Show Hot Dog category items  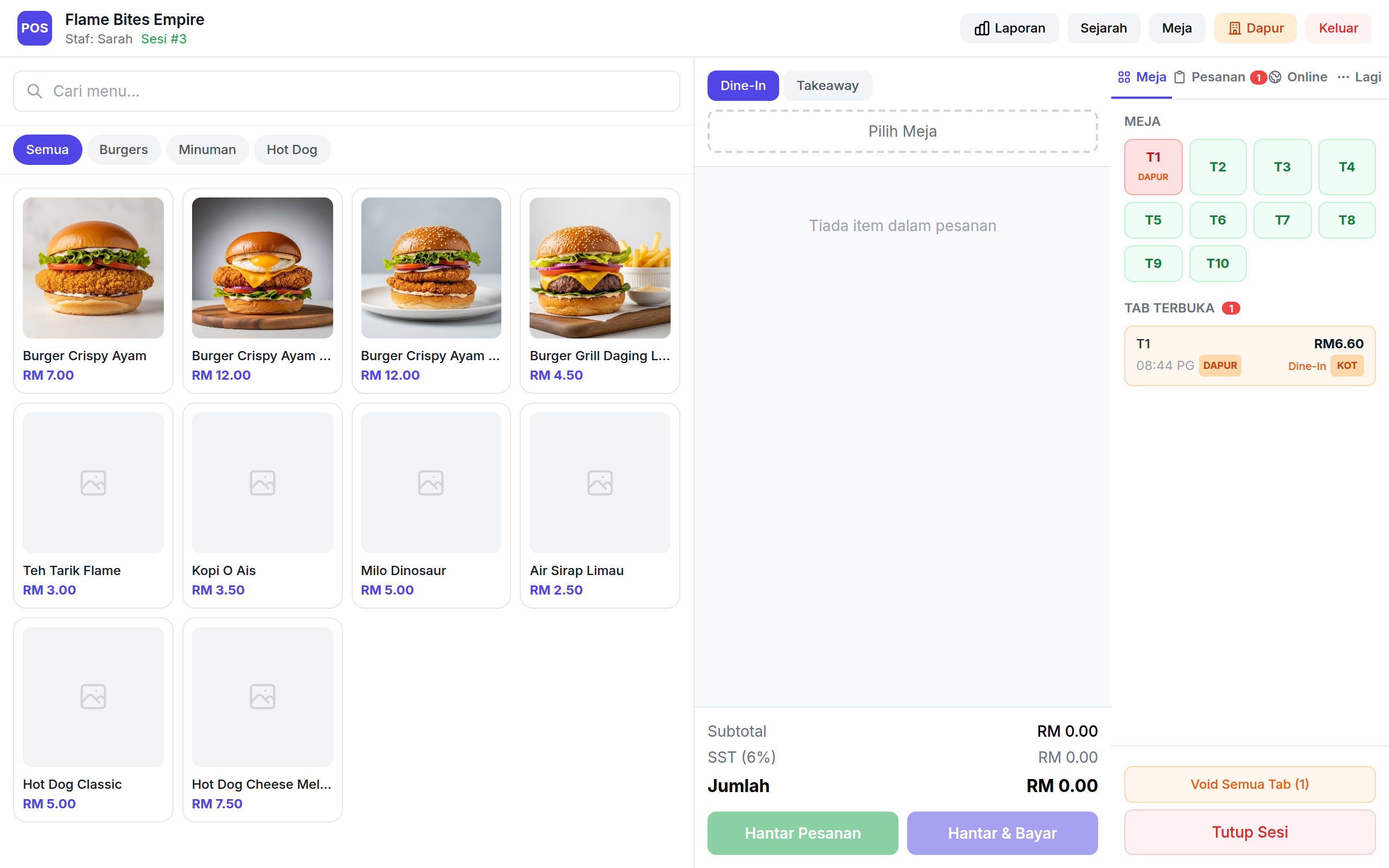(291, 150)
